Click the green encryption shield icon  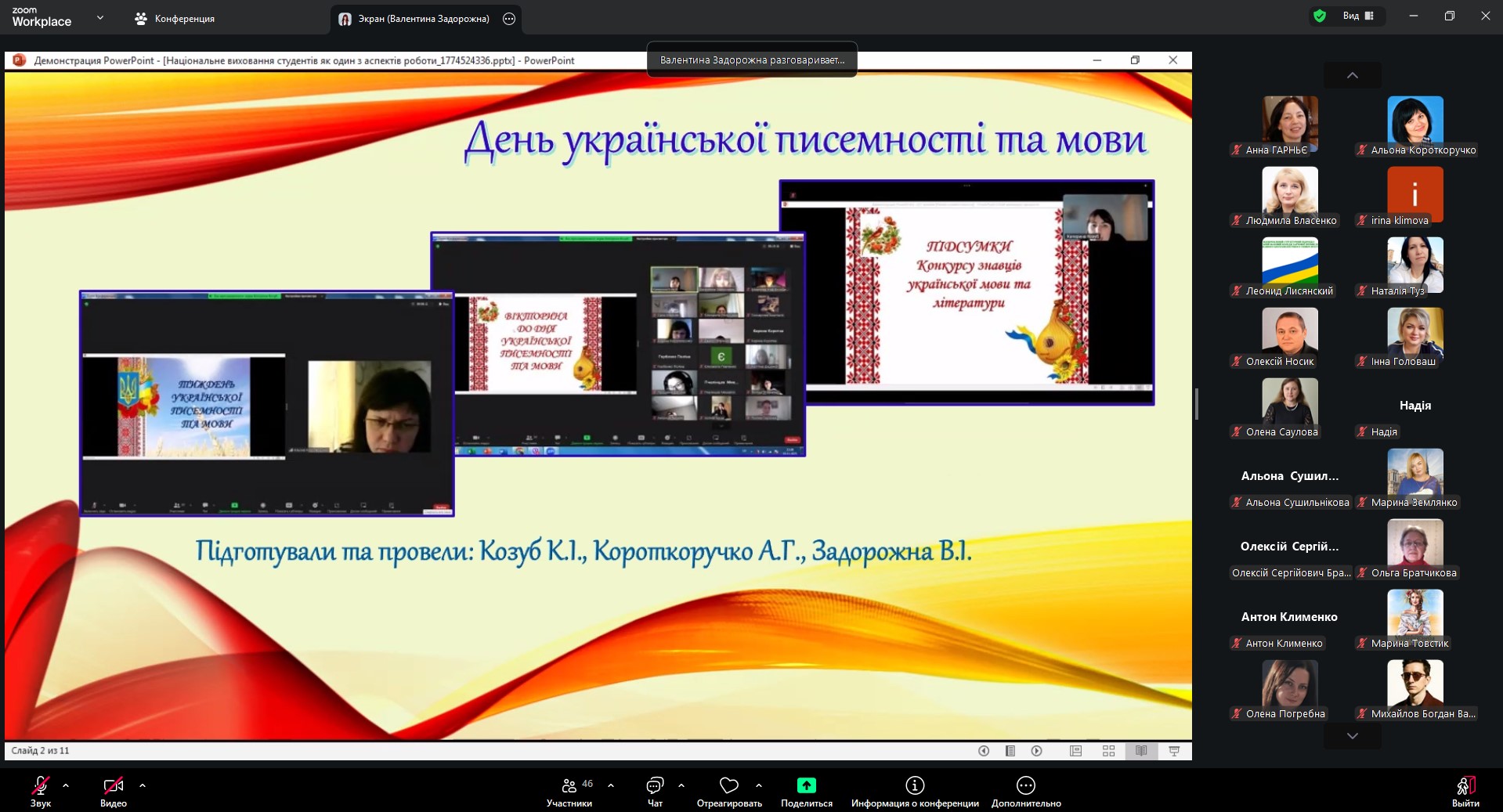[x=1320, y=16]
